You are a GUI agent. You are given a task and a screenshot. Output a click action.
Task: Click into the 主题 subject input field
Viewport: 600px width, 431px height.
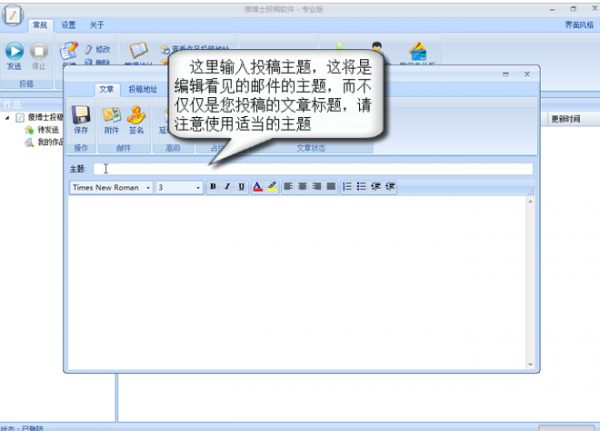tap(313, 169)
